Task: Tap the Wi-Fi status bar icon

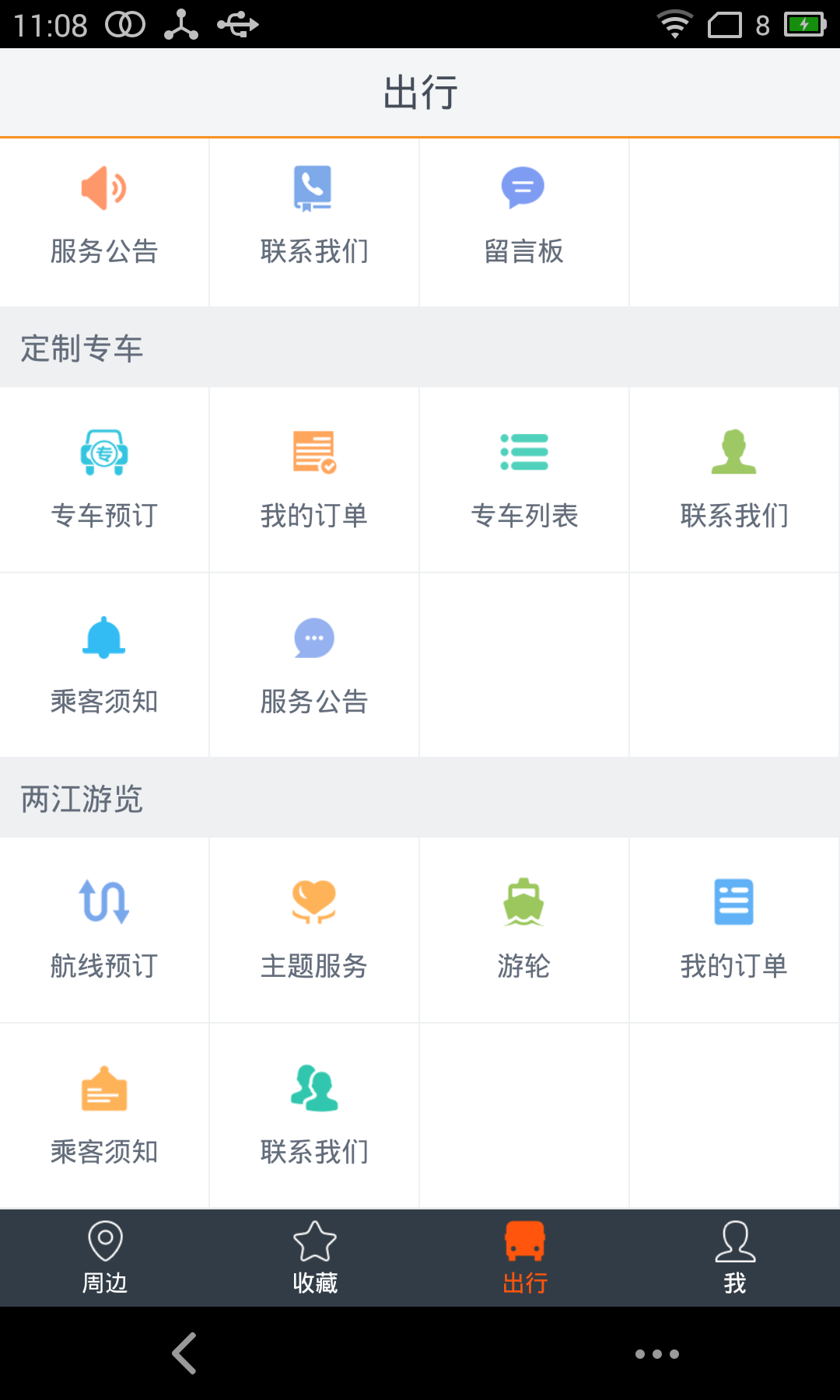Action: point(675,25)
